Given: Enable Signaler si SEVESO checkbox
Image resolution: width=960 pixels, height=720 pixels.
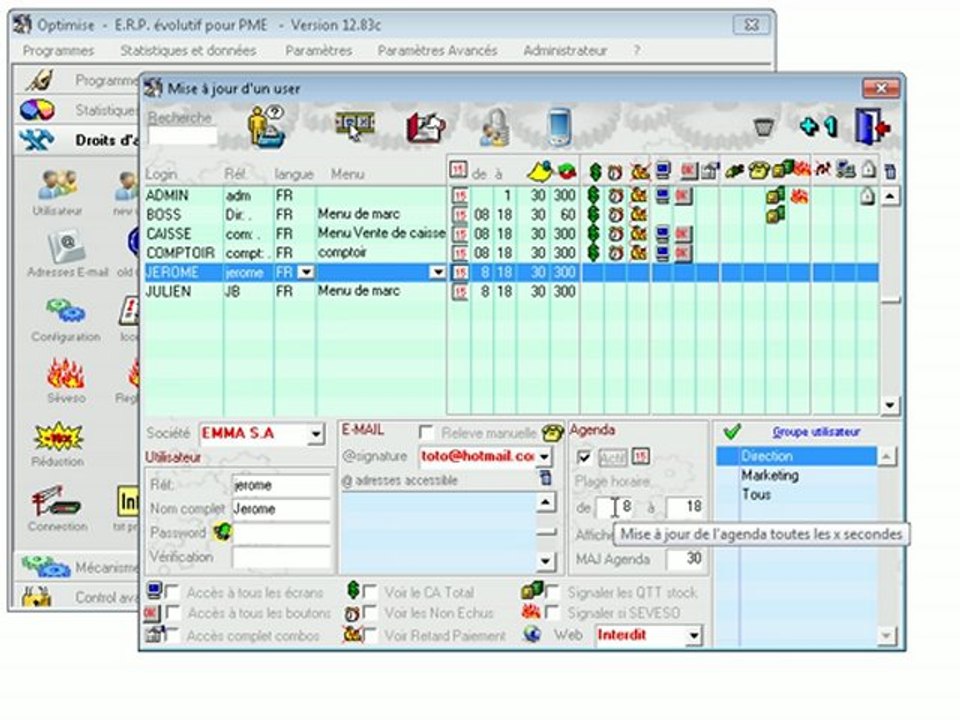Looking at the screenshot, I should coord(552,612).
